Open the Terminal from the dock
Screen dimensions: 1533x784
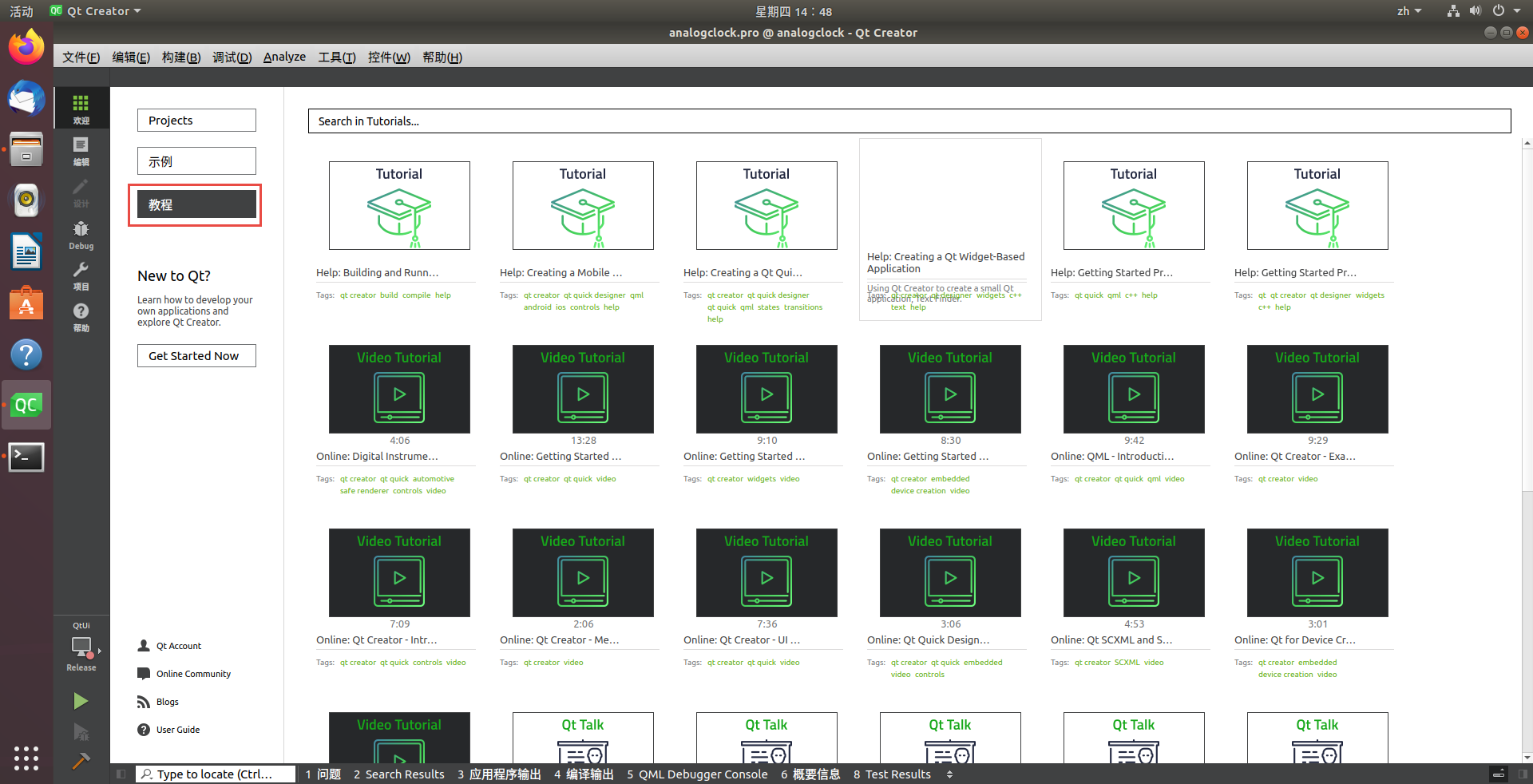pyautogui.click(x=26, y=457)
